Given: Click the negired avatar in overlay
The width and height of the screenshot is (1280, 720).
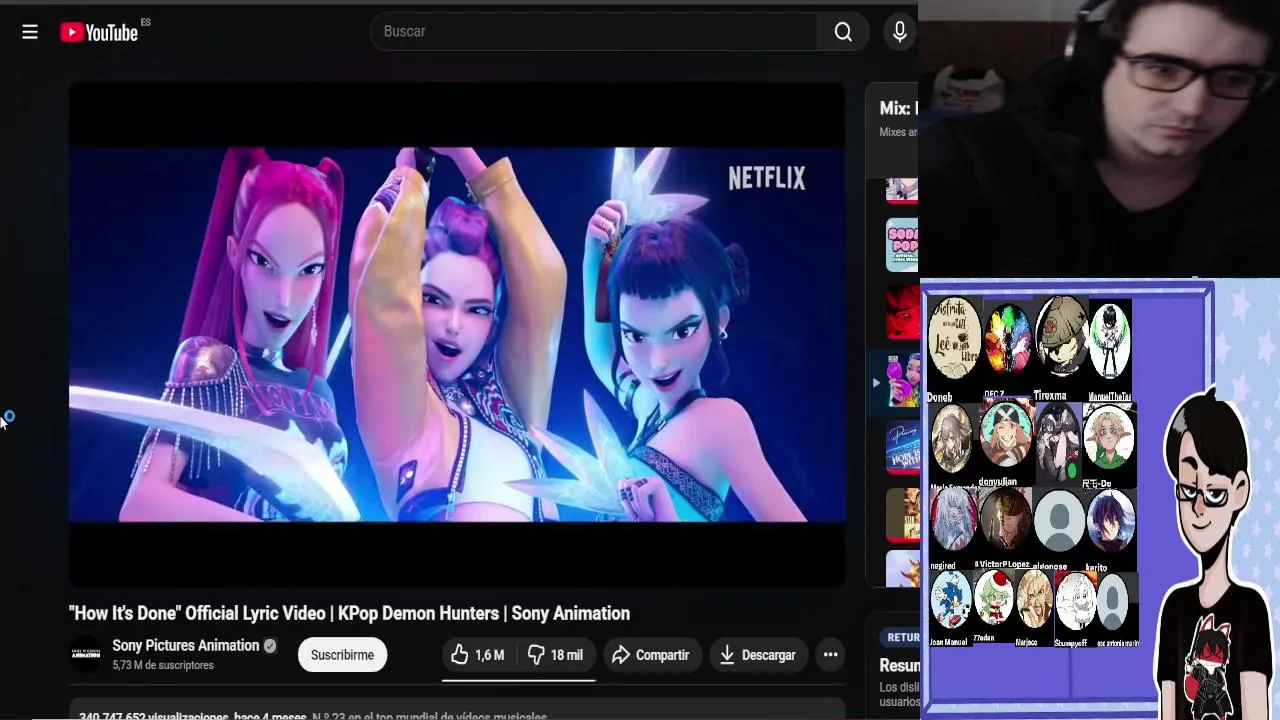Looking at the screenshot, I should click(x=953, y=520).
